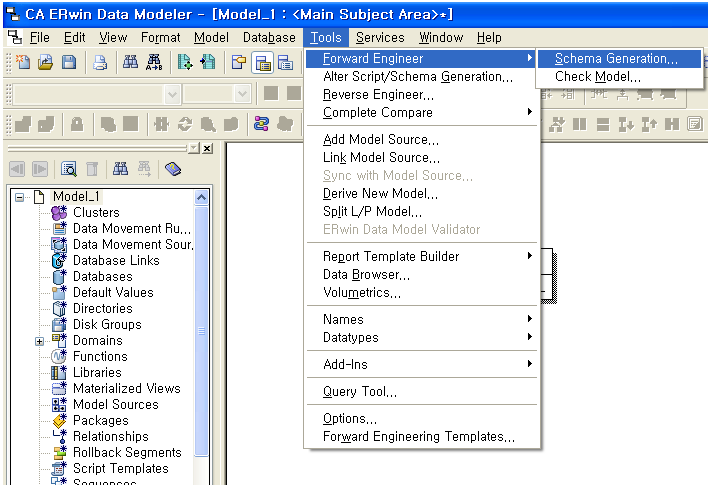Click the display level icon right of highlighted one

coord(285,62)
